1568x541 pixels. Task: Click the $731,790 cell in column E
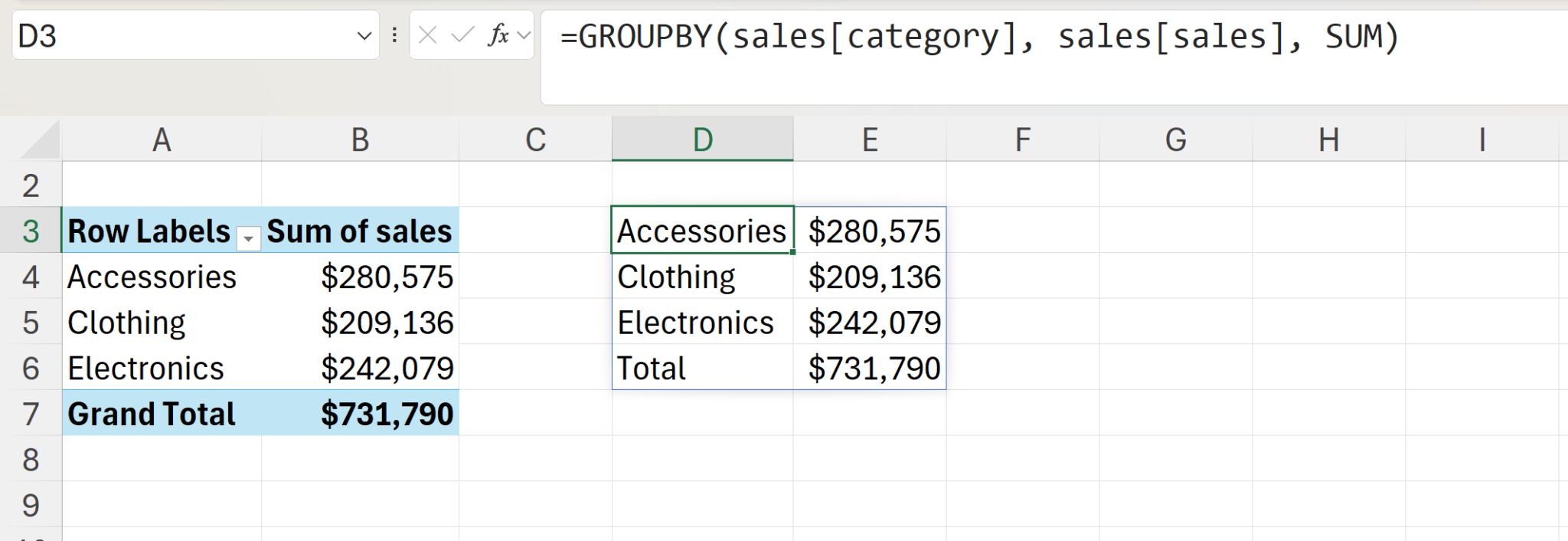click(x=874, y=369)
